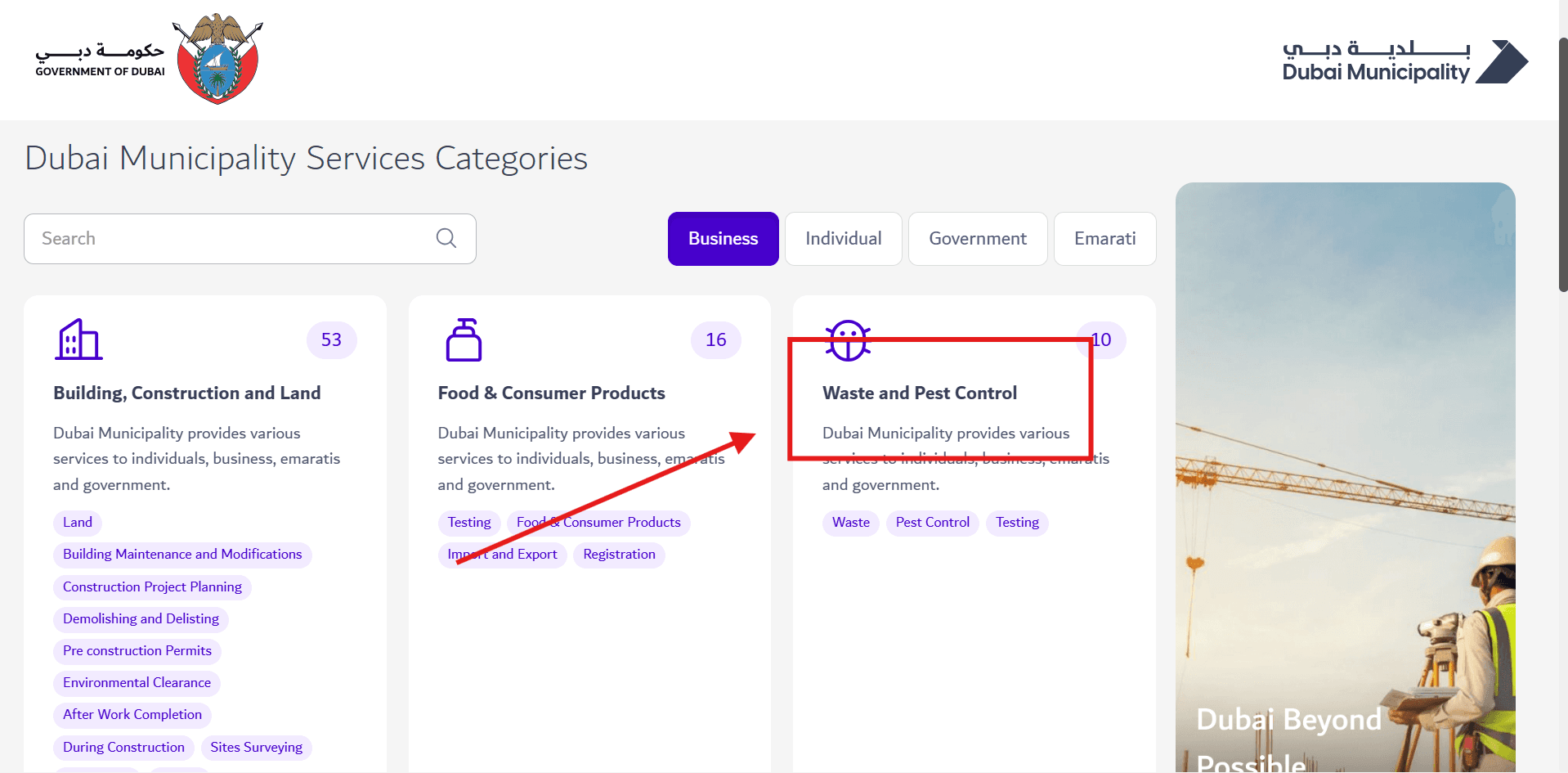Switch to the Government tab
Screen dimensions: 1568x773
pos(978,239)
